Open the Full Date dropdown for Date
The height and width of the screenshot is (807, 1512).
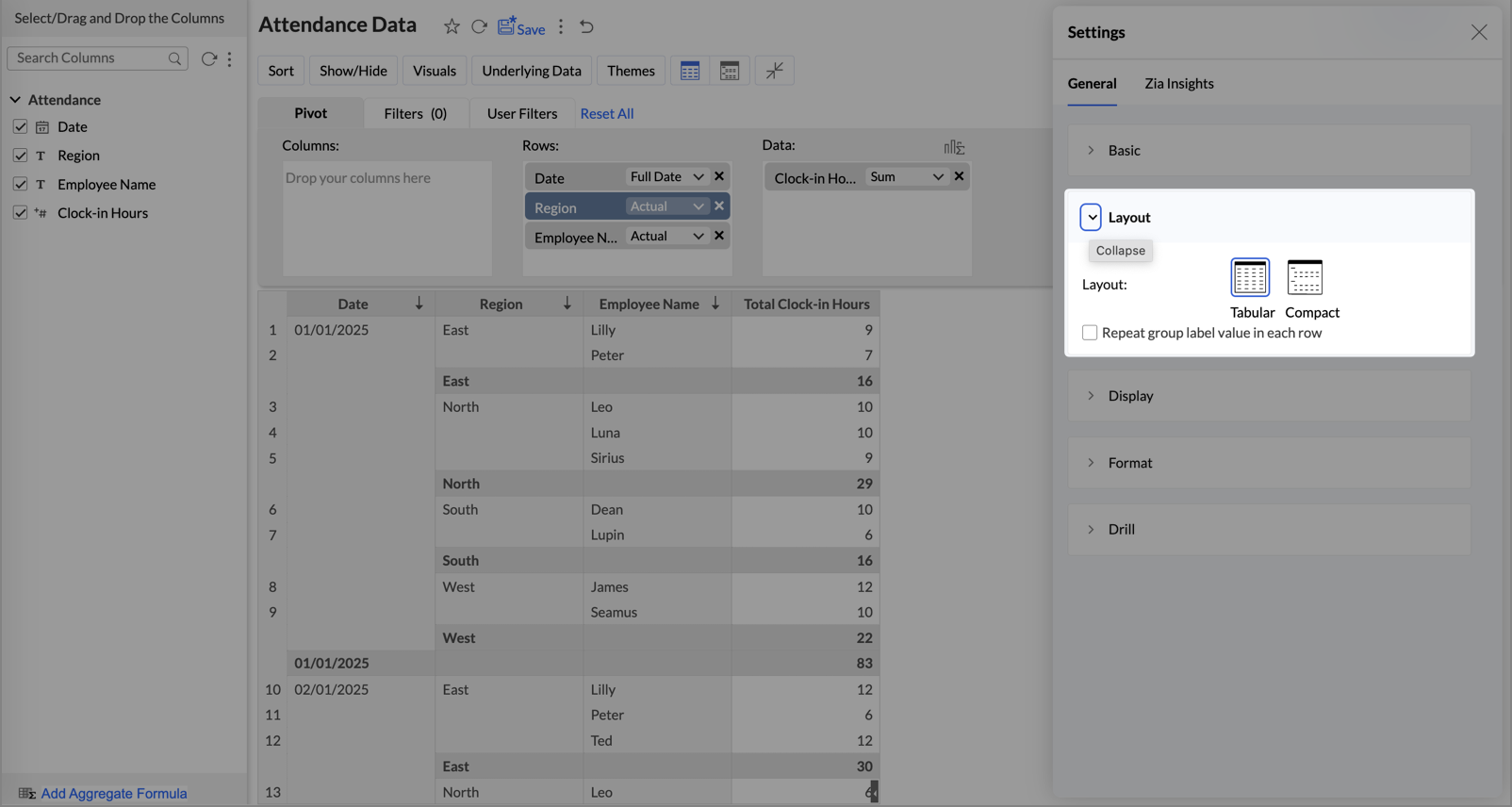click(666, 176)
